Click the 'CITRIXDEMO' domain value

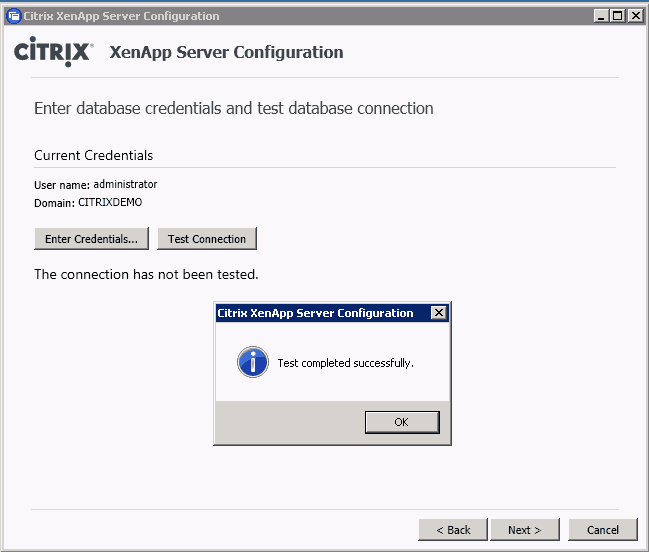(x=110, y=202)
